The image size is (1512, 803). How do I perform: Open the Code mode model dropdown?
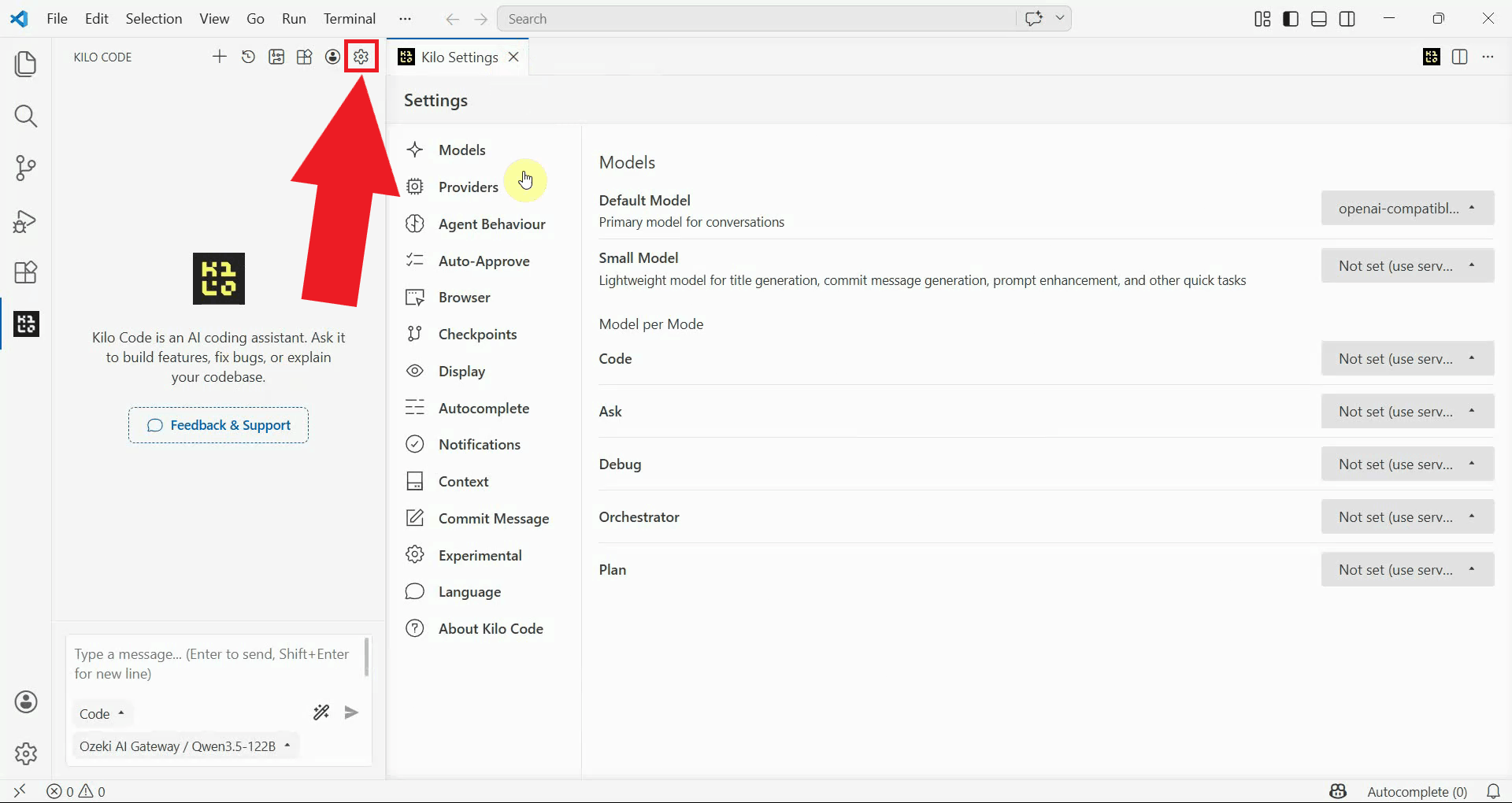point(1407,358)
